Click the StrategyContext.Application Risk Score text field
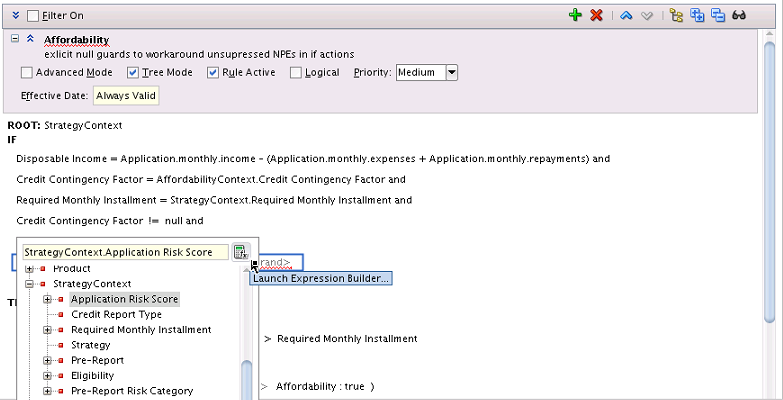Screen dimensions: 783x400 click(x=125, y=252)
